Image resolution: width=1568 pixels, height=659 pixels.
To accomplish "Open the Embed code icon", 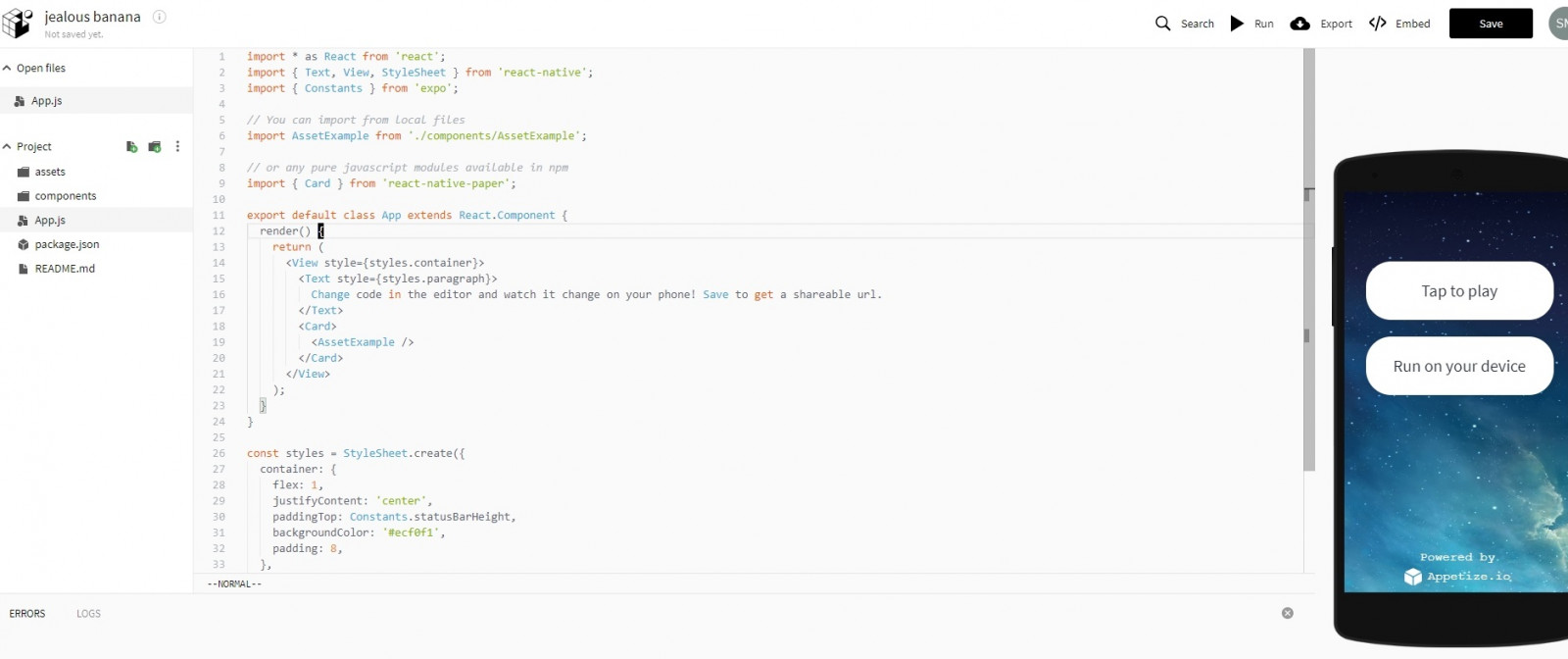I will 1377,24.
